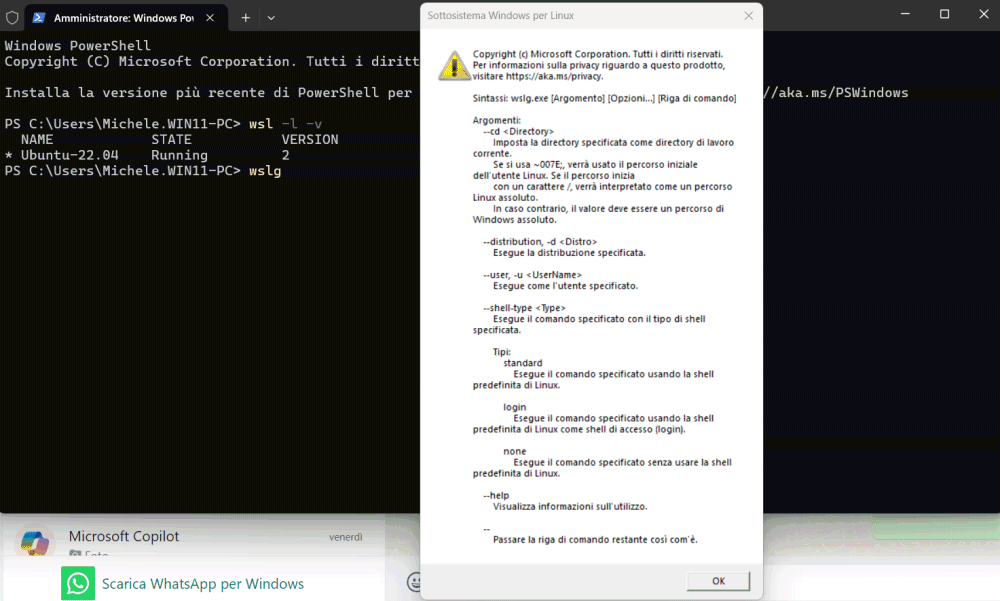Screen dimensions: 1000x601
Task: Open a new terminal tab with plus button
Action: point(246,18)
